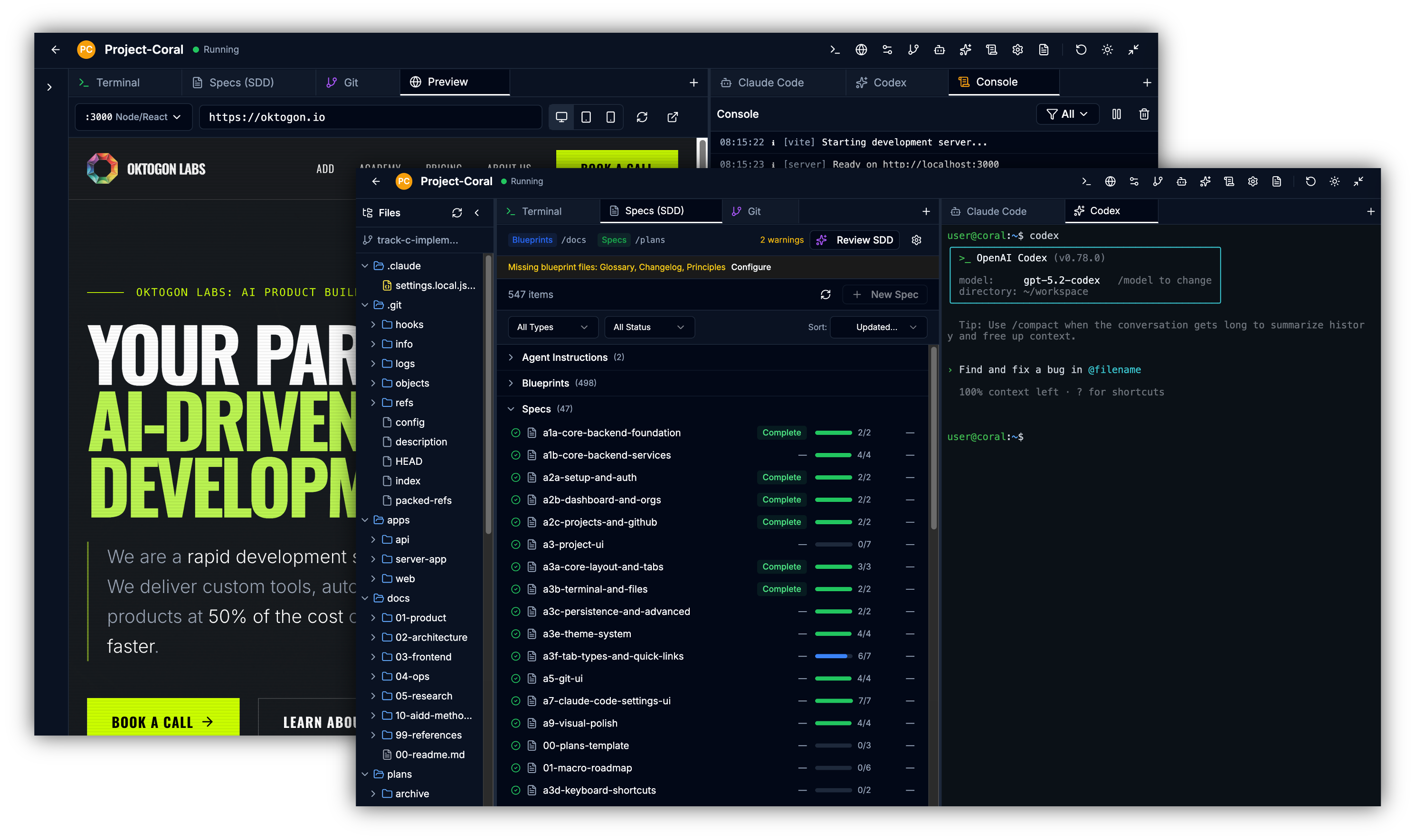The image size is (1415, 840).
Task: Collapse the docs folder in file tree
Action: [x=366, y=598]
